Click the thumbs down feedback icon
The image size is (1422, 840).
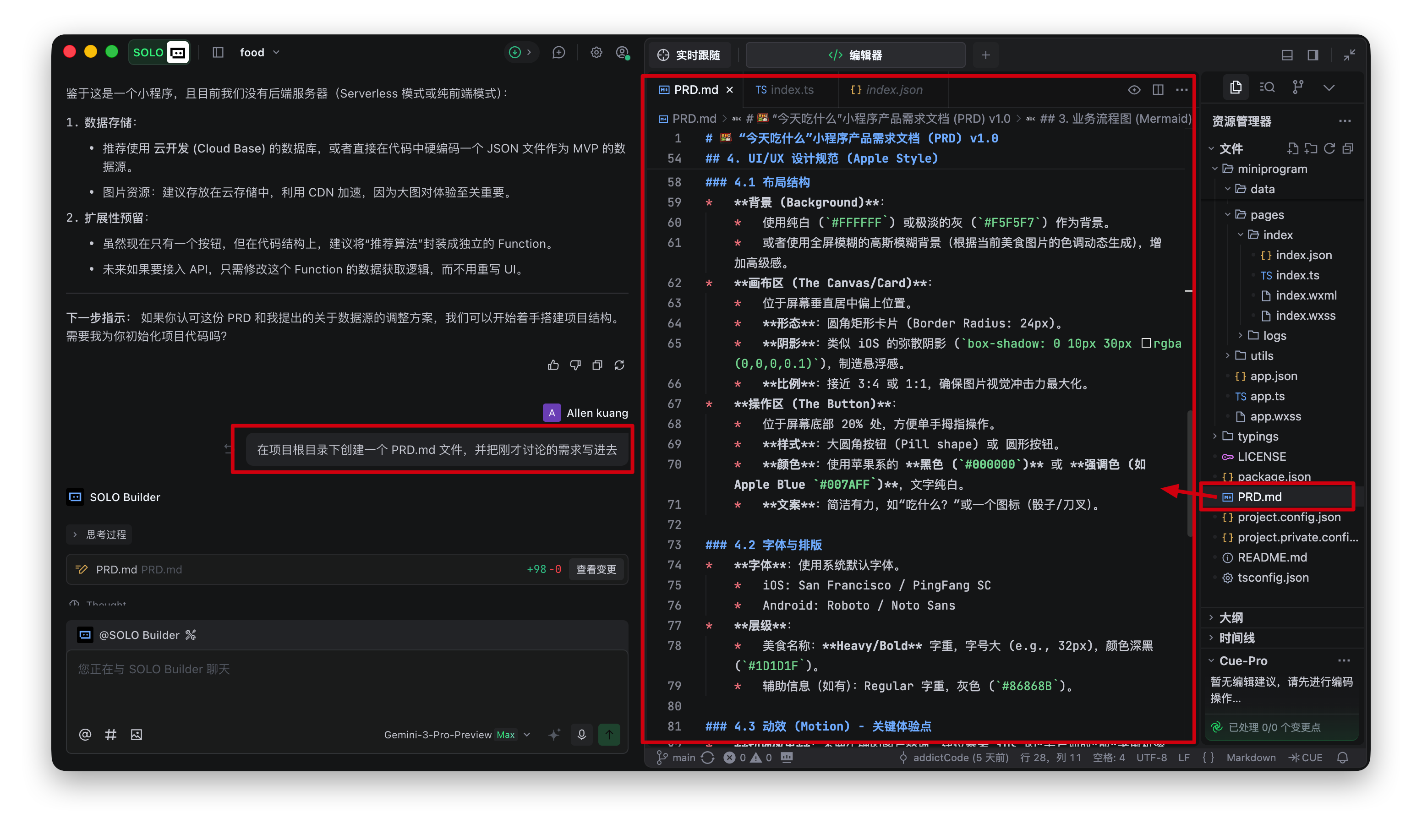pos(575,365)
